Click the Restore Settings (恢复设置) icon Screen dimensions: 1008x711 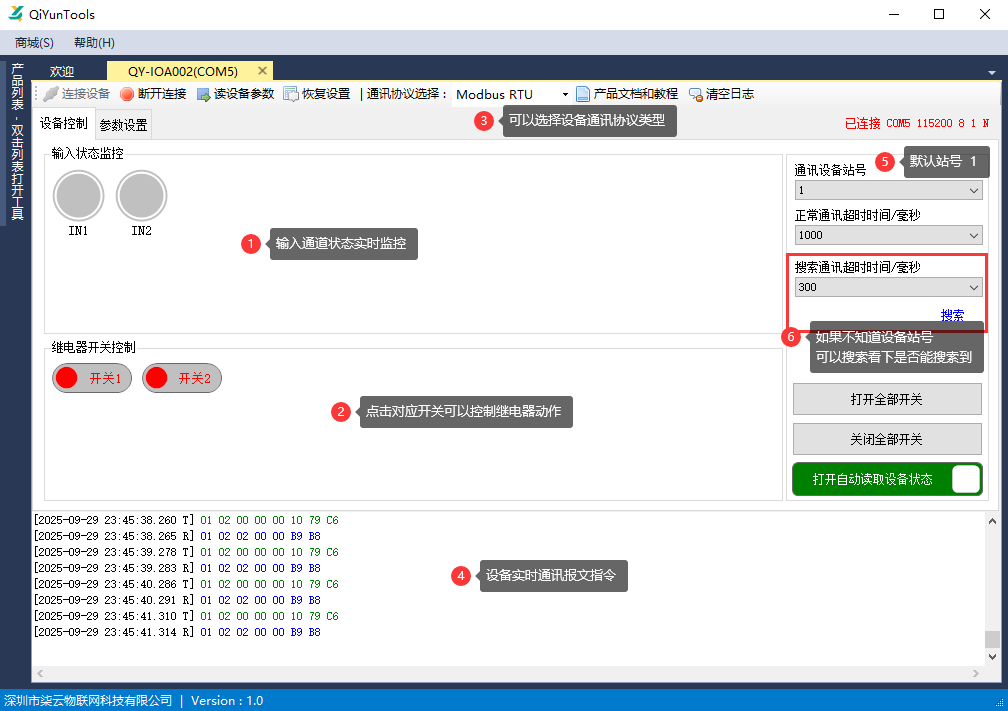click(x=291, y=94)
